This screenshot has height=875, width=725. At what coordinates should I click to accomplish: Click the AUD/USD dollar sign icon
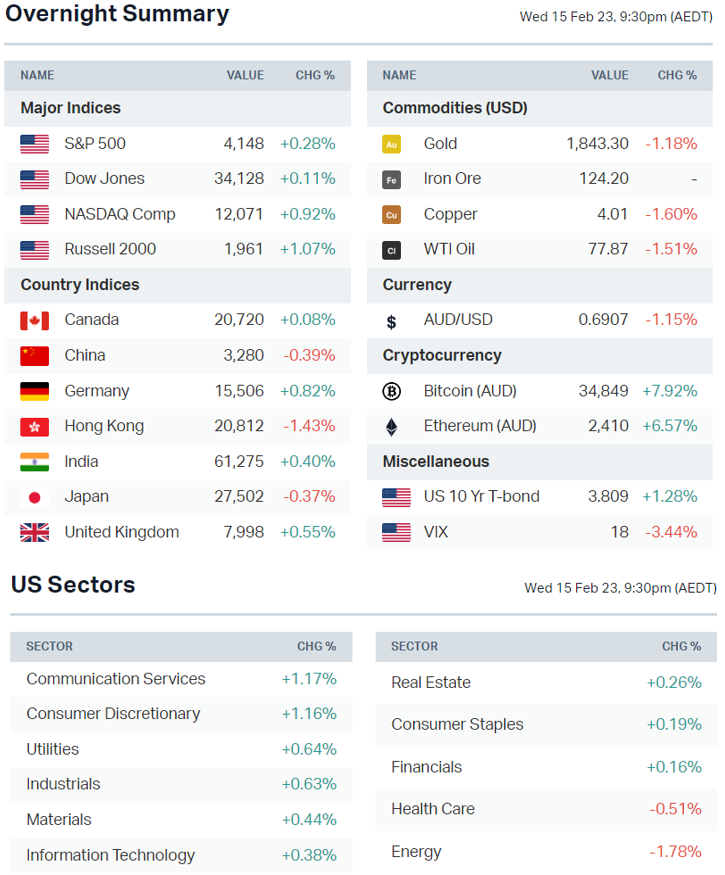[392, 321]
